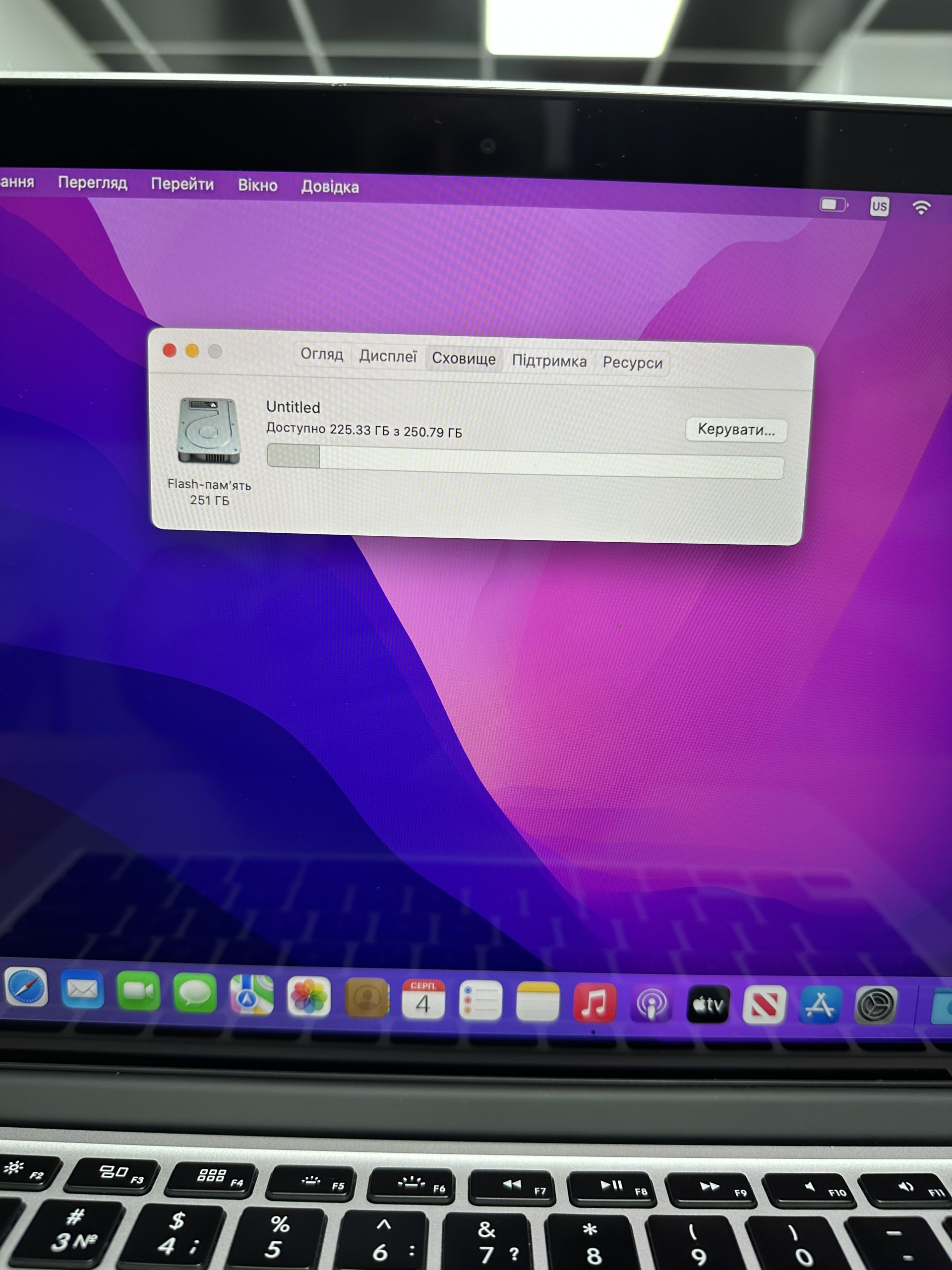This screenshot has height=1270, width=952.
Task: Click the Untitled volume name
Action: point(293,407)
